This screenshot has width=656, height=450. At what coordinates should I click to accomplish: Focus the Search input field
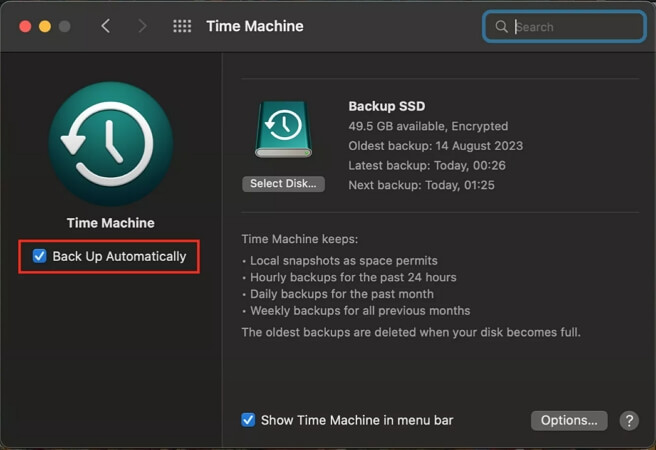[564, 27]
